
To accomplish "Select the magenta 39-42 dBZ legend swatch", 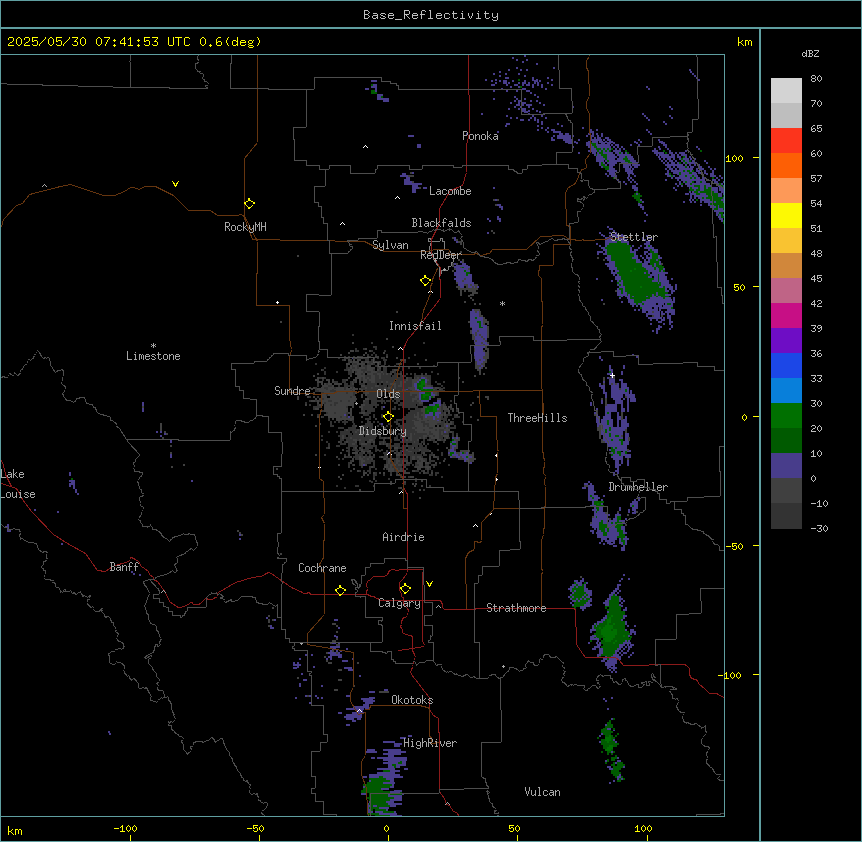I will pyautogui.click(x=786, y=315).
